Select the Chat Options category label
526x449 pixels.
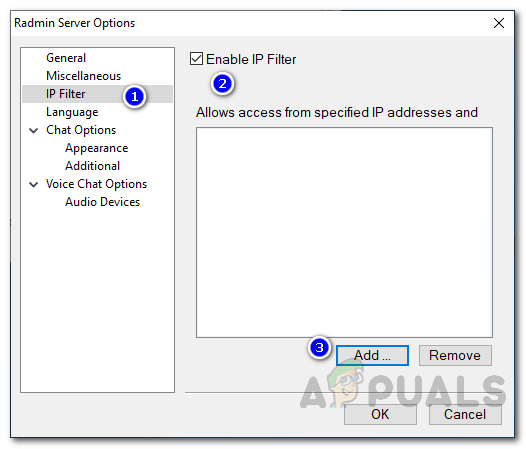[81, 130]
